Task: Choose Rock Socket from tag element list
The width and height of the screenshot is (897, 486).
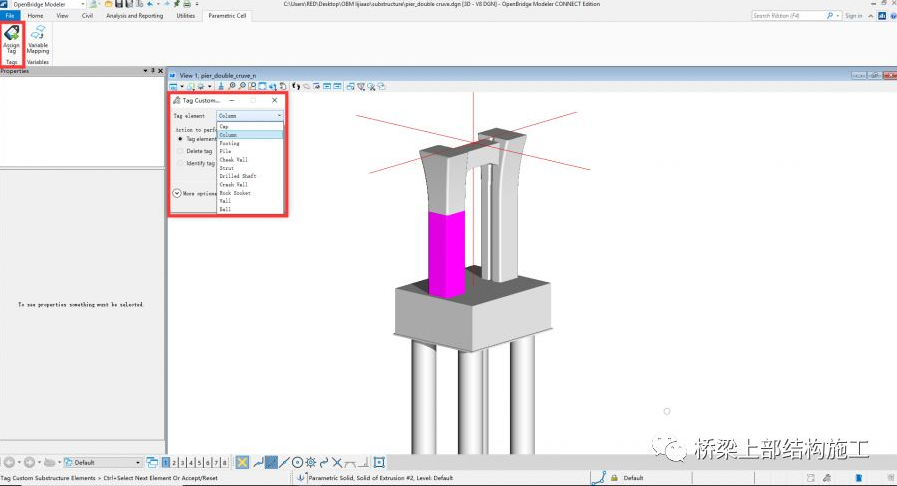Action: pyautogui.click(x=250, y=193)
